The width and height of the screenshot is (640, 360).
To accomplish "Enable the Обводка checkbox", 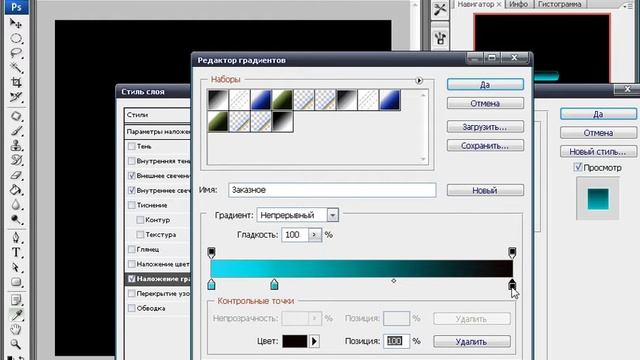I will click(131, 308).
